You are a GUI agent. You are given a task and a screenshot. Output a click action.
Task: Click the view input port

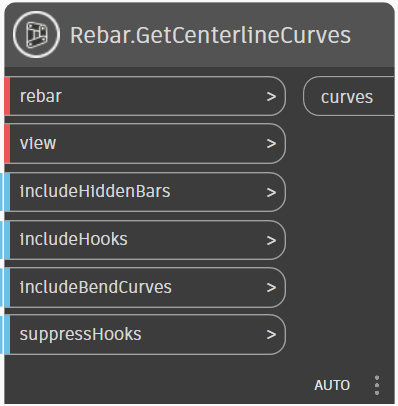[145, 143]
